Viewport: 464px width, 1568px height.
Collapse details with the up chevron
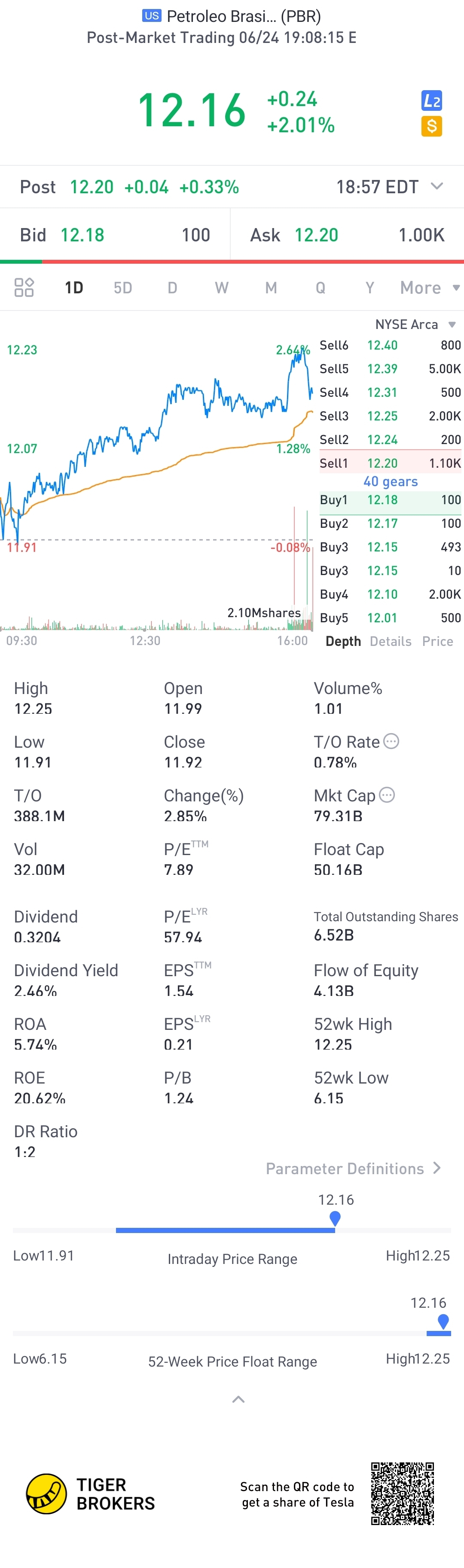[x=238, y=1399]
